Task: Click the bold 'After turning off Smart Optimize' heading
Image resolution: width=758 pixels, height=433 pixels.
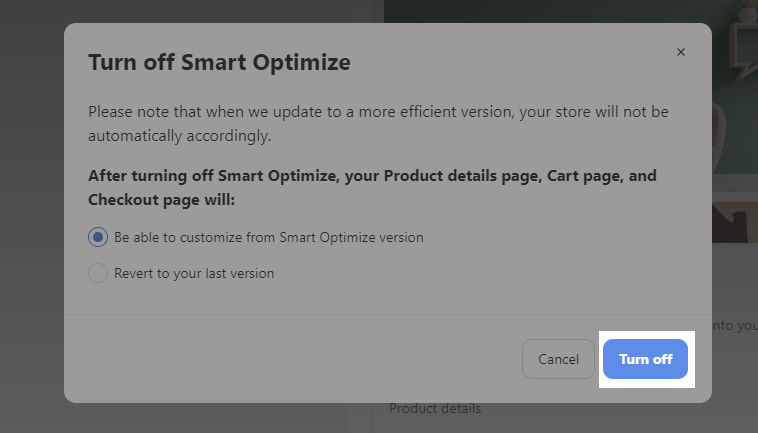Action: 372,188
